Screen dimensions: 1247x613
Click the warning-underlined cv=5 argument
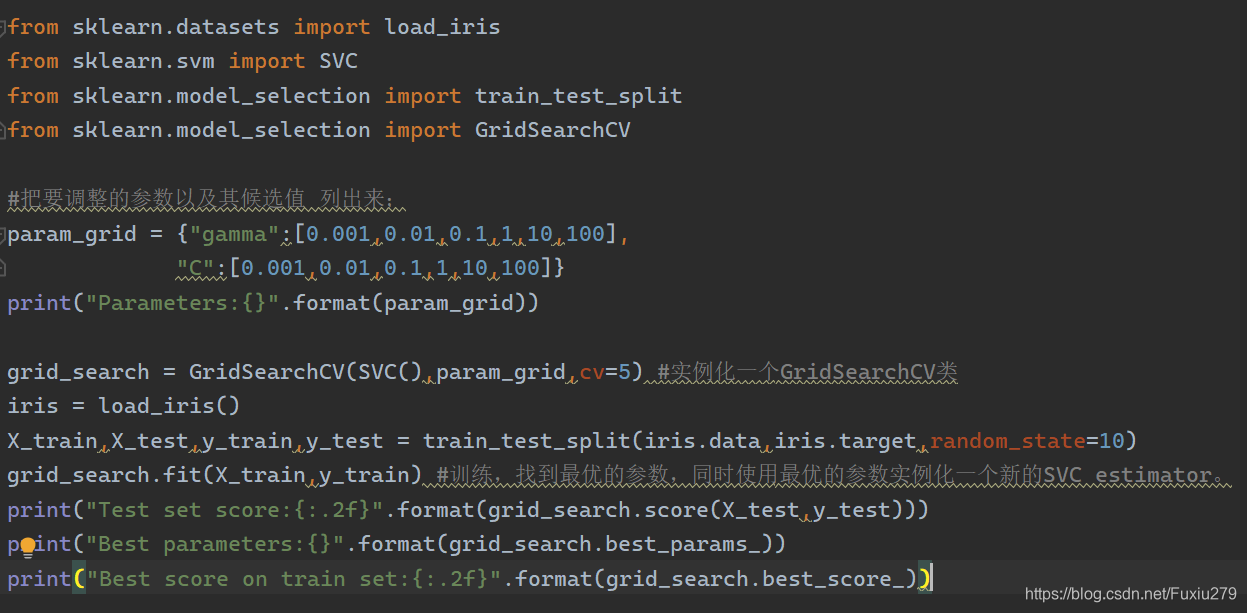click(x=603, y=371)
